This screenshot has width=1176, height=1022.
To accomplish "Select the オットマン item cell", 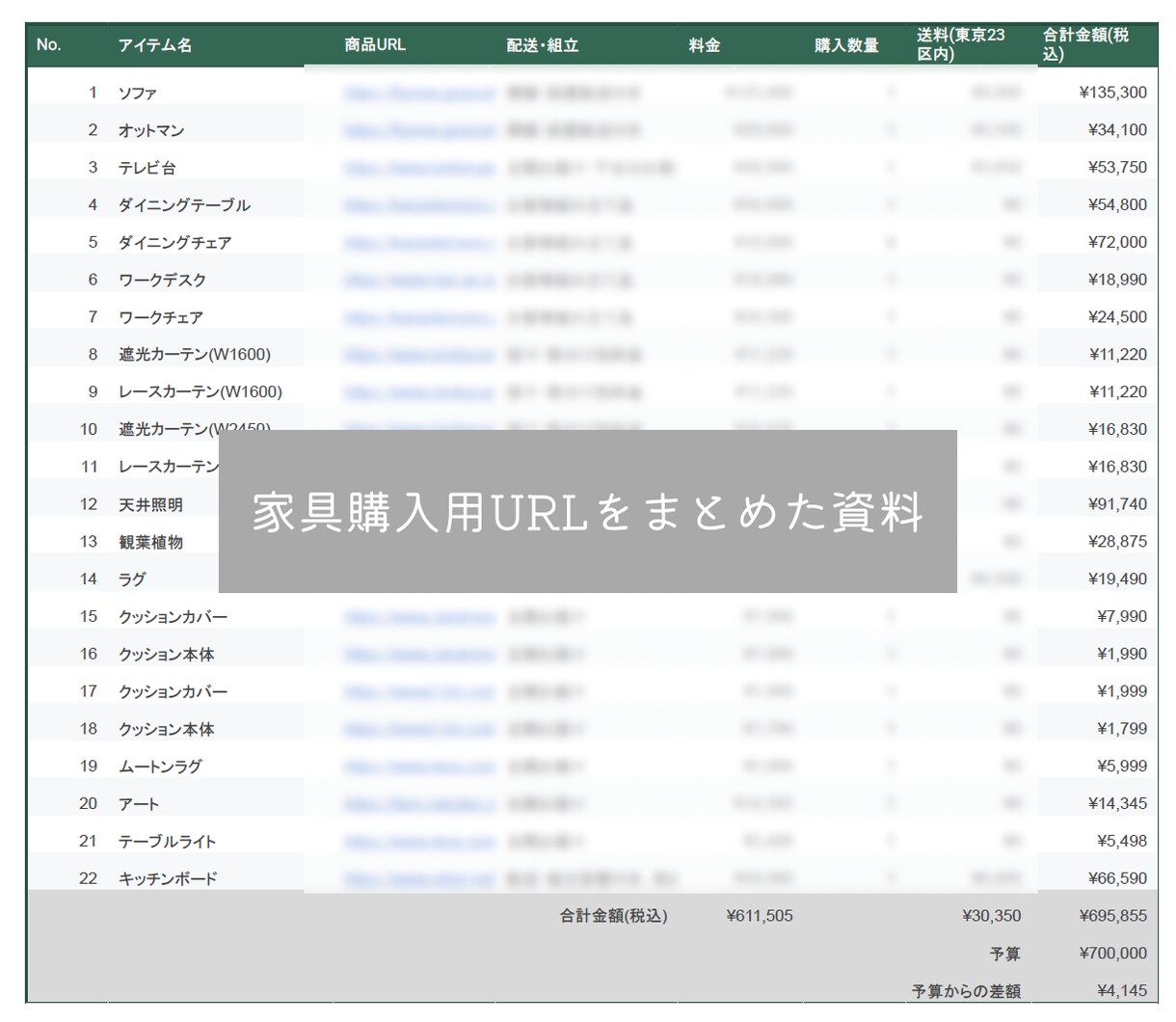I will [x=151, y=130].
